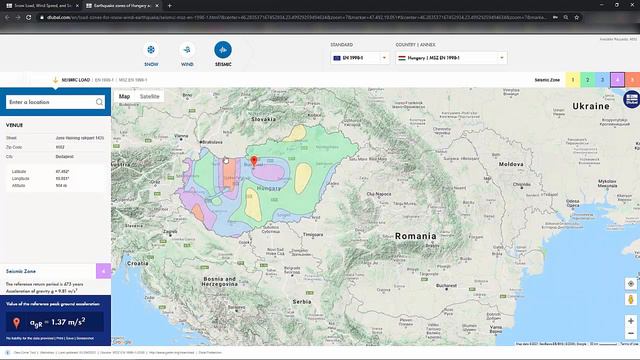Click the browser address bar URL

point(297,17)
